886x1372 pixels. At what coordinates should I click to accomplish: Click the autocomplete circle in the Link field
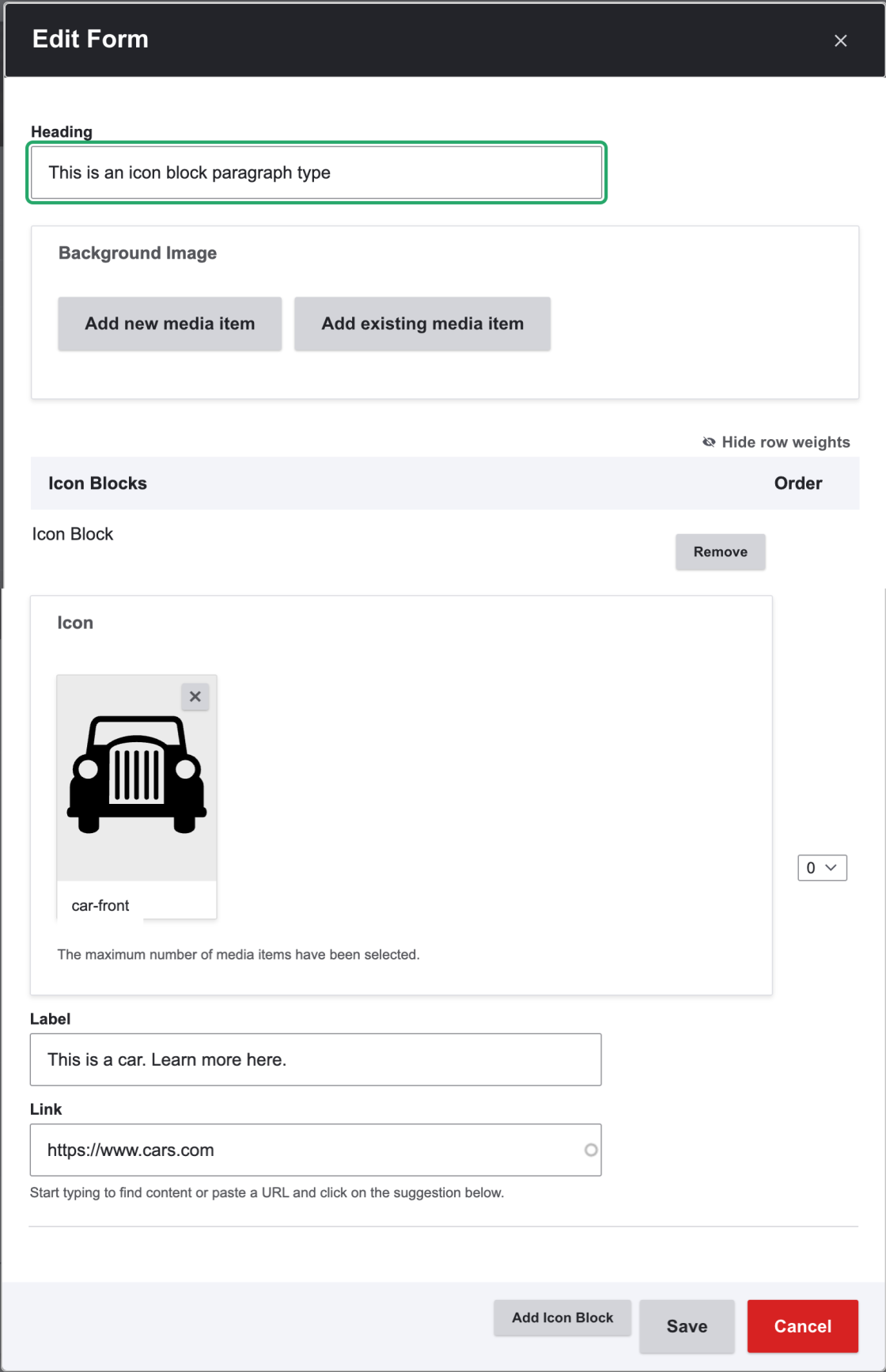[x=590, y=1150]
